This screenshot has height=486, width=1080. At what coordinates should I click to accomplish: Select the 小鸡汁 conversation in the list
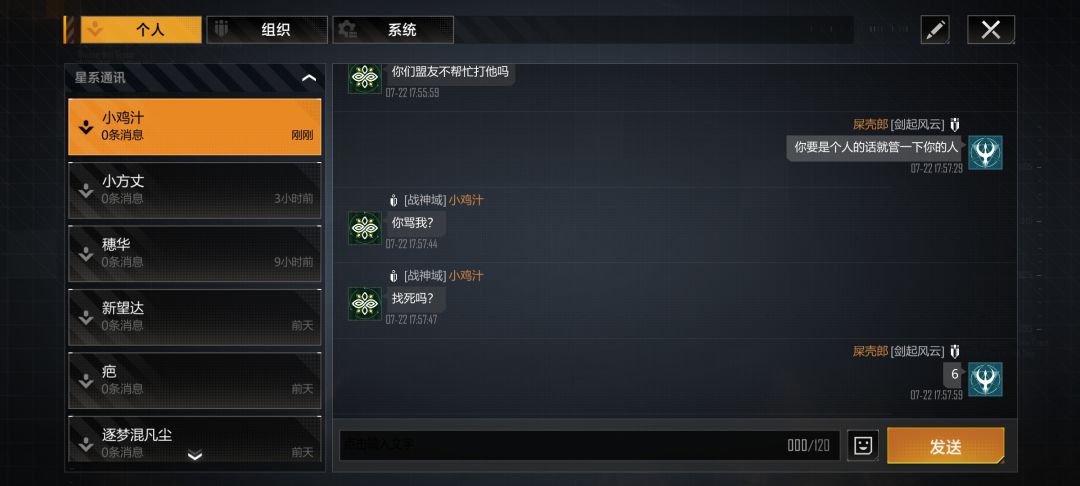[x=195, y=127]
